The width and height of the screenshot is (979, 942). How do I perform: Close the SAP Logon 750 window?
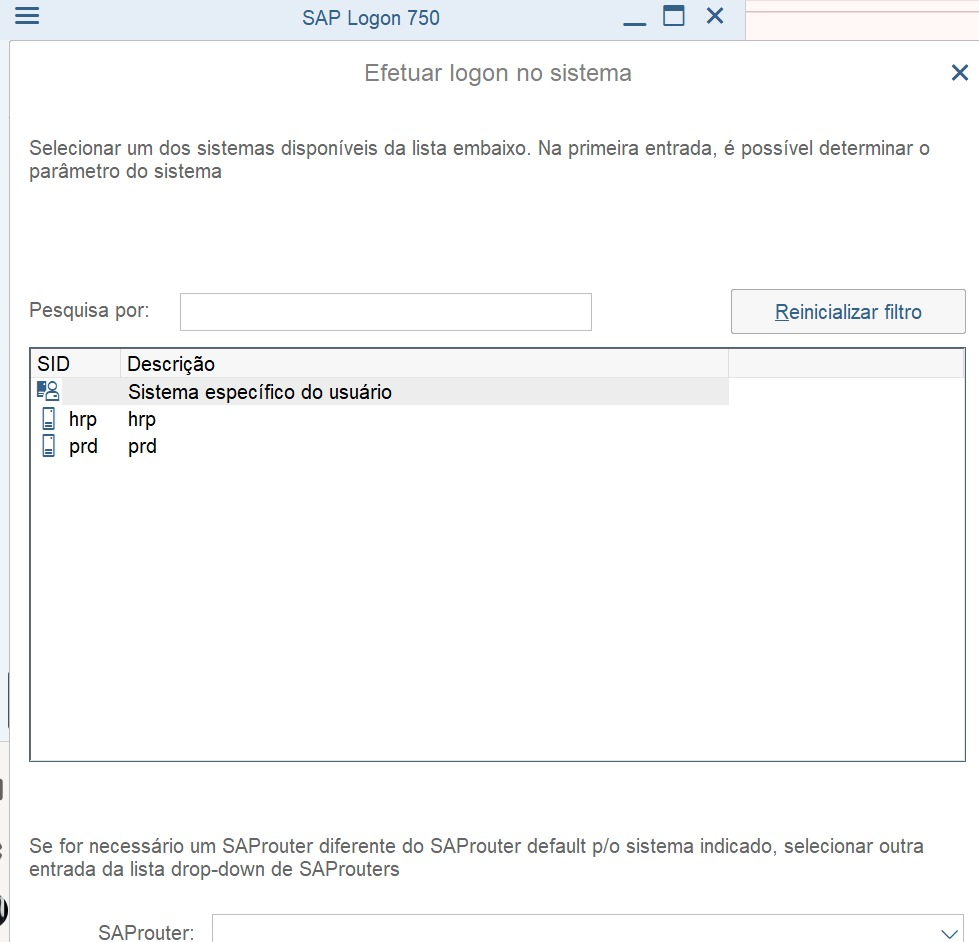tap(715, 16)
